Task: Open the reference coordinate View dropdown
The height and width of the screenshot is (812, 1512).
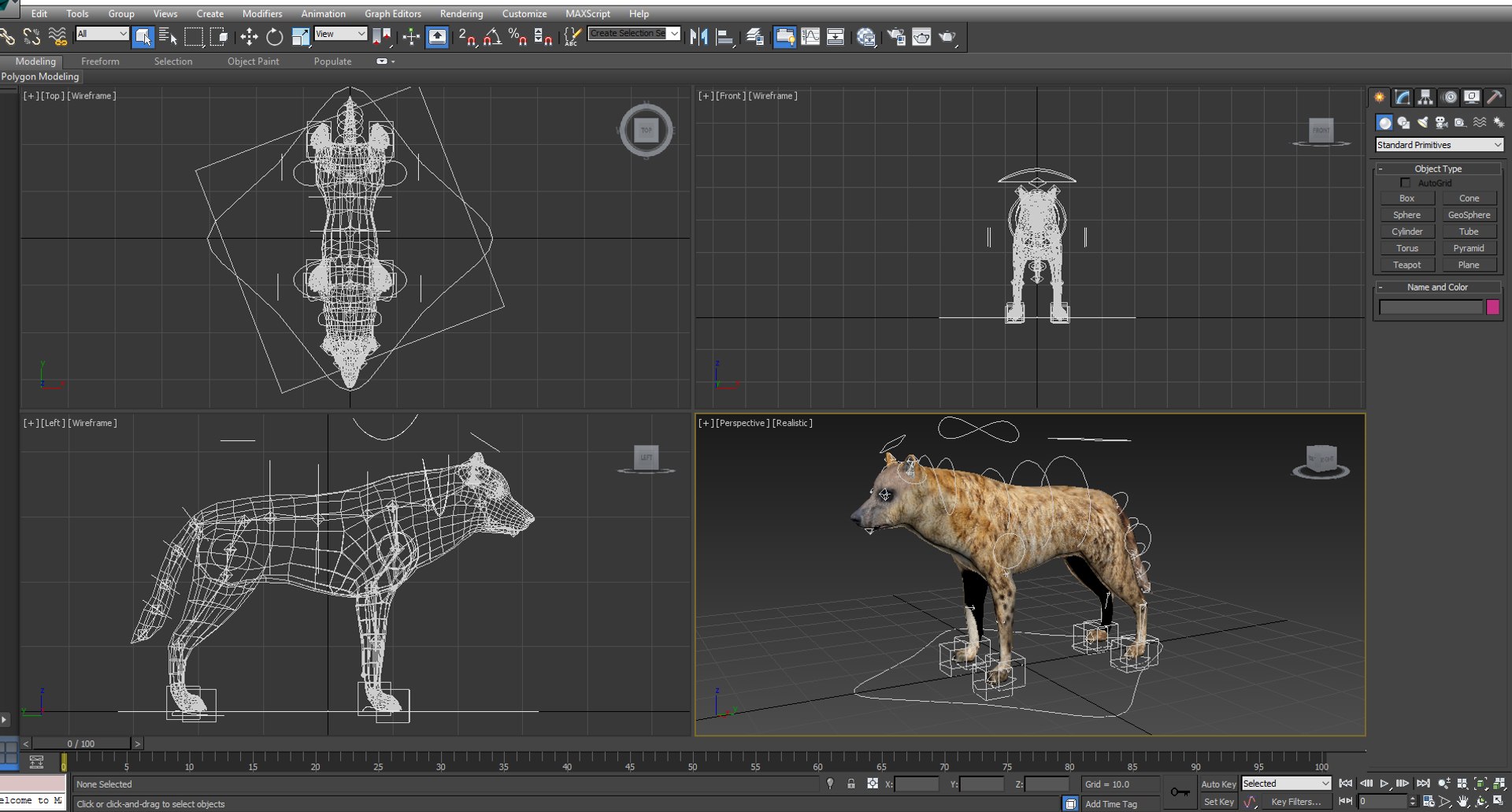Action: [340, 34]
